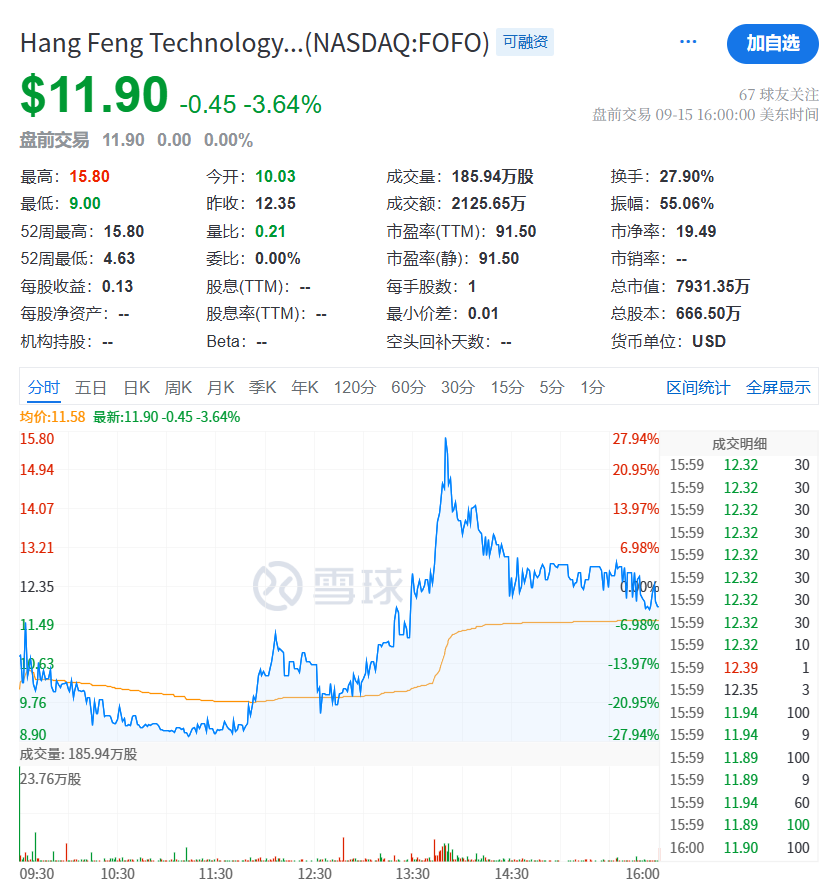Image resolution: width=830 pixels, height=885 pixels.
Task: Switch to the 5分 chart interval
Action: pyautogui.click(x=552, y=388)
